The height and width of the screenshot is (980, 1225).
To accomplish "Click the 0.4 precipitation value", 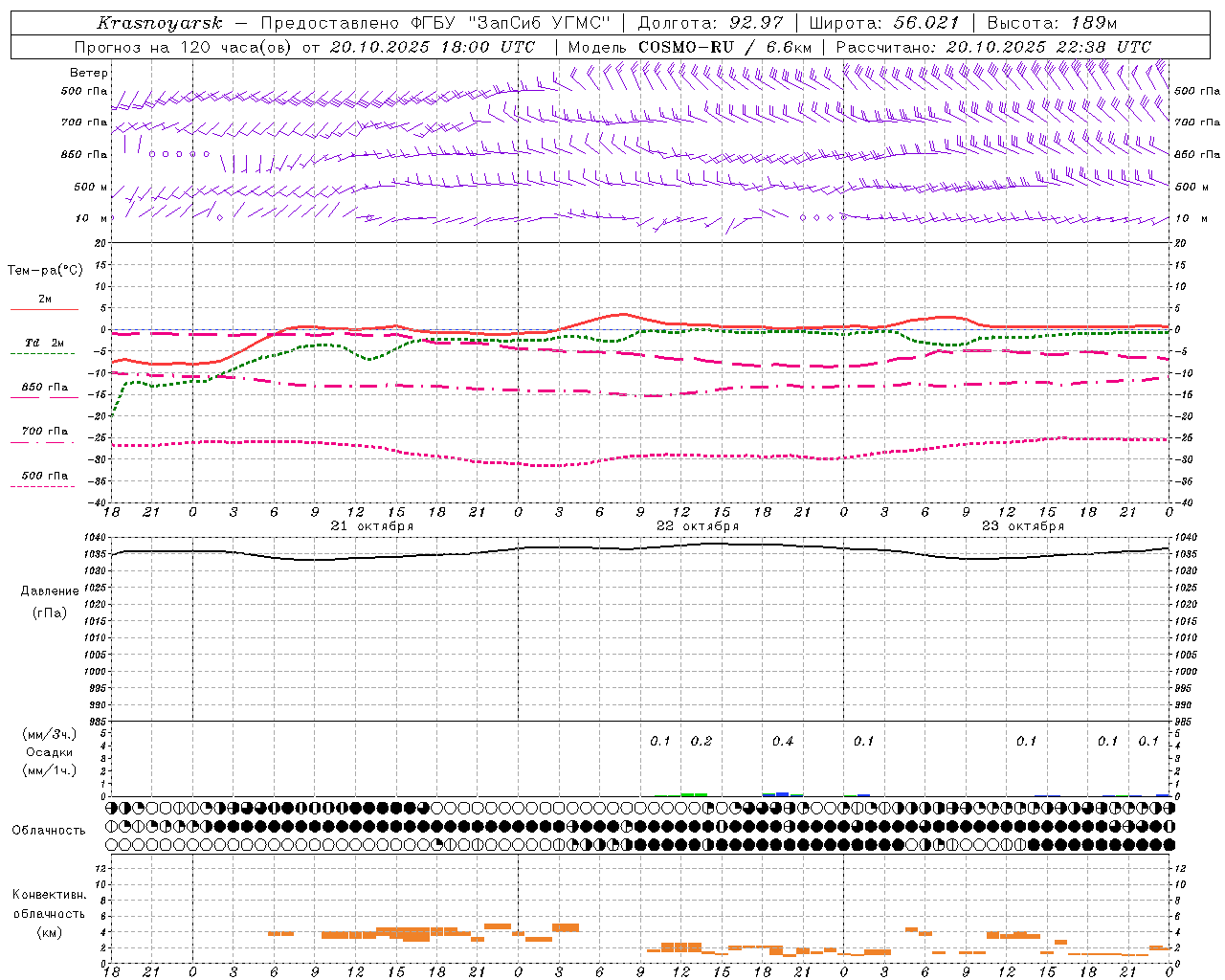I will coord(783,741).
